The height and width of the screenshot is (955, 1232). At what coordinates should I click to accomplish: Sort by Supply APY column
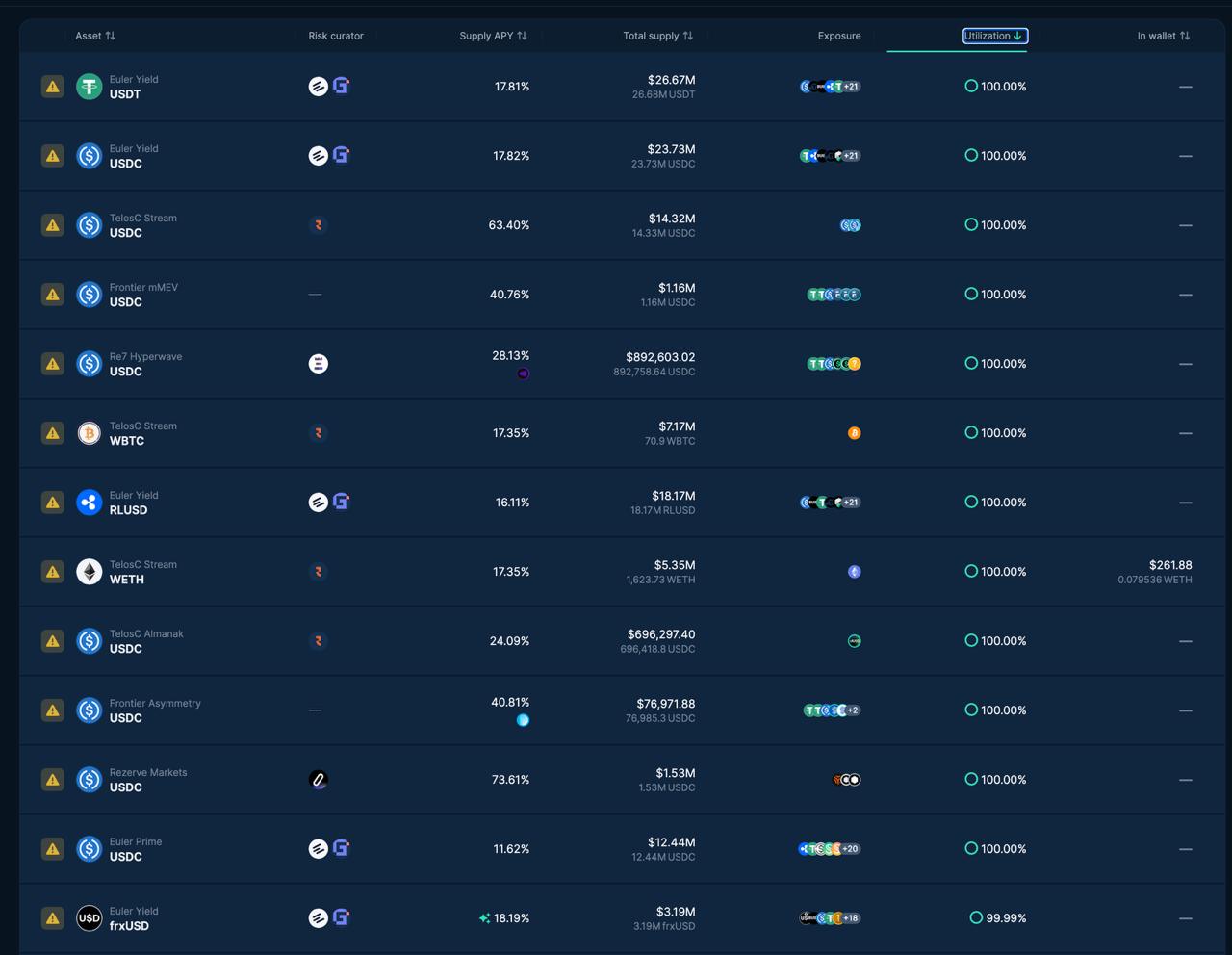[x=493, y=36]
